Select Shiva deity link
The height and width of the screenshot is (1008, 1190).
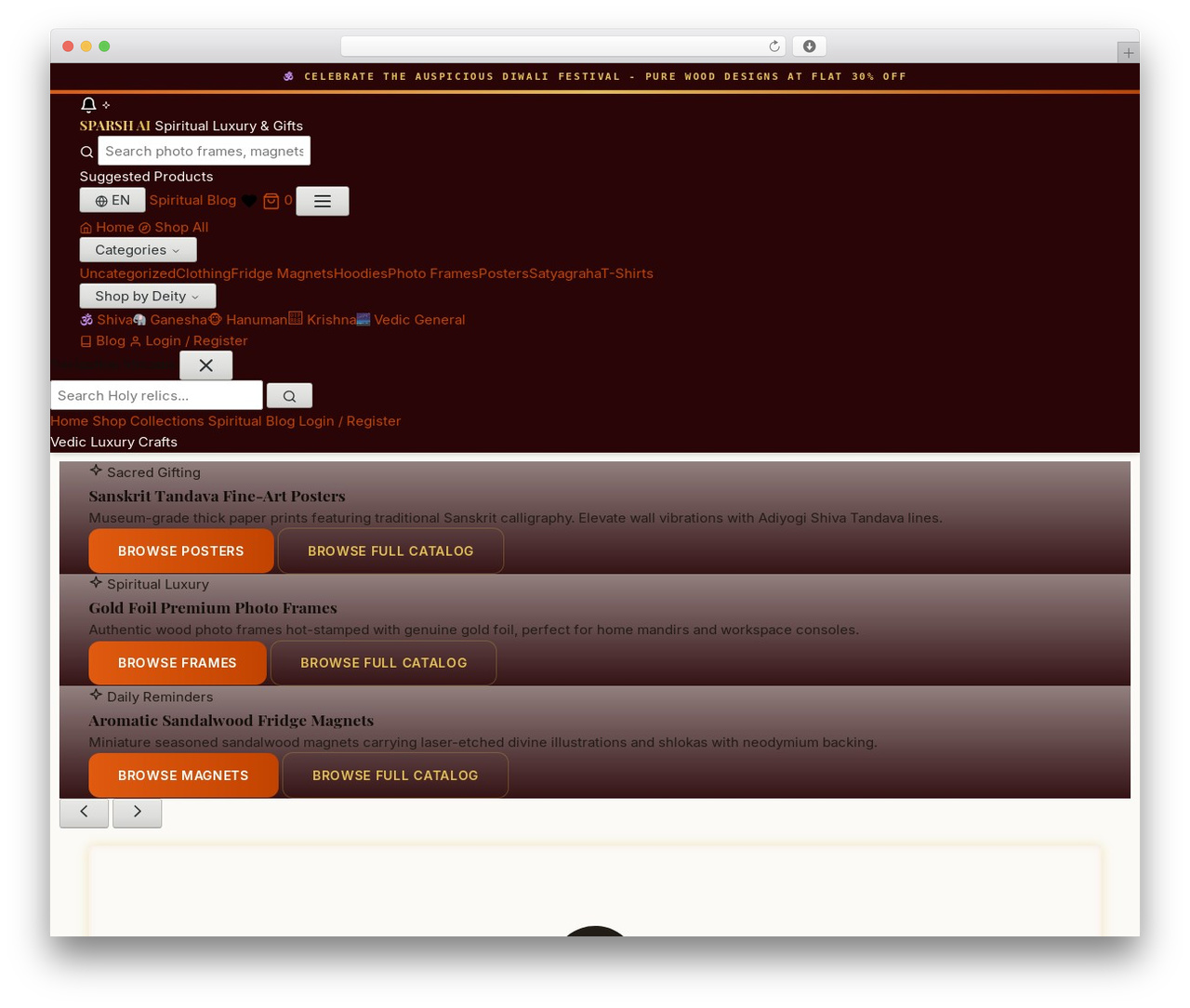106,320
